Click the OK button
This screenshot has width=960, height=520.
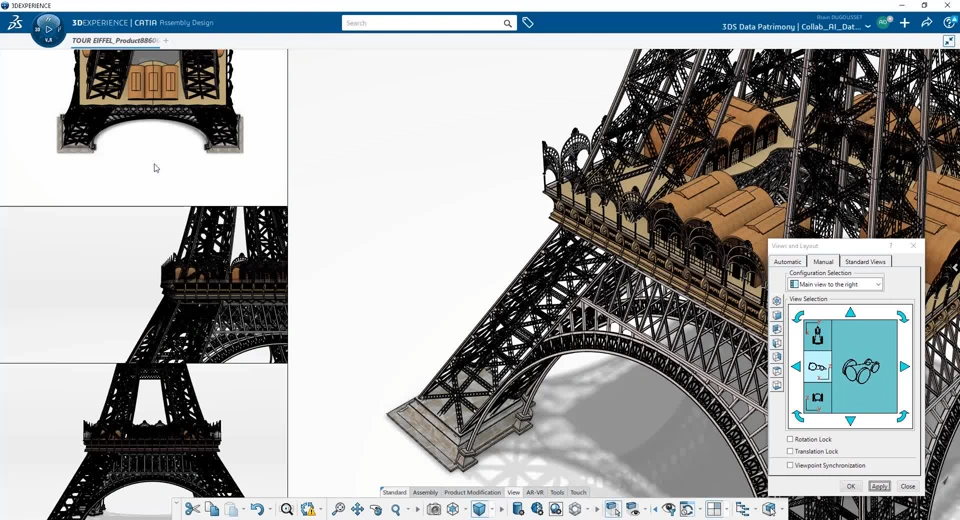[x=850, y=486]
